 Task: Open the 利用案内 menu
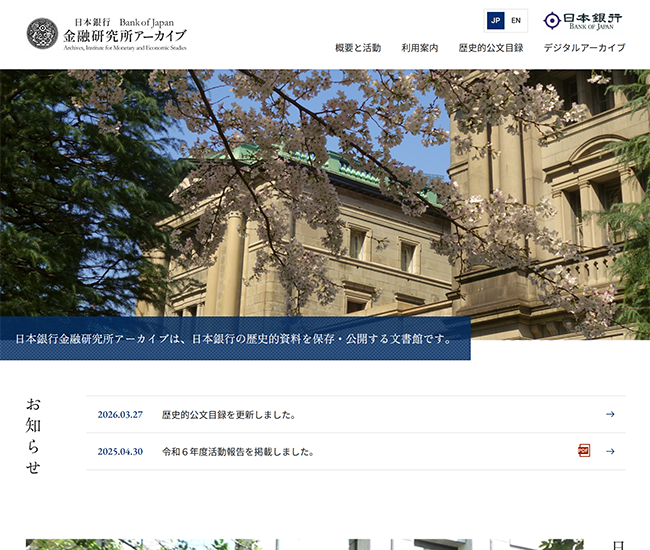pos(420,48)
